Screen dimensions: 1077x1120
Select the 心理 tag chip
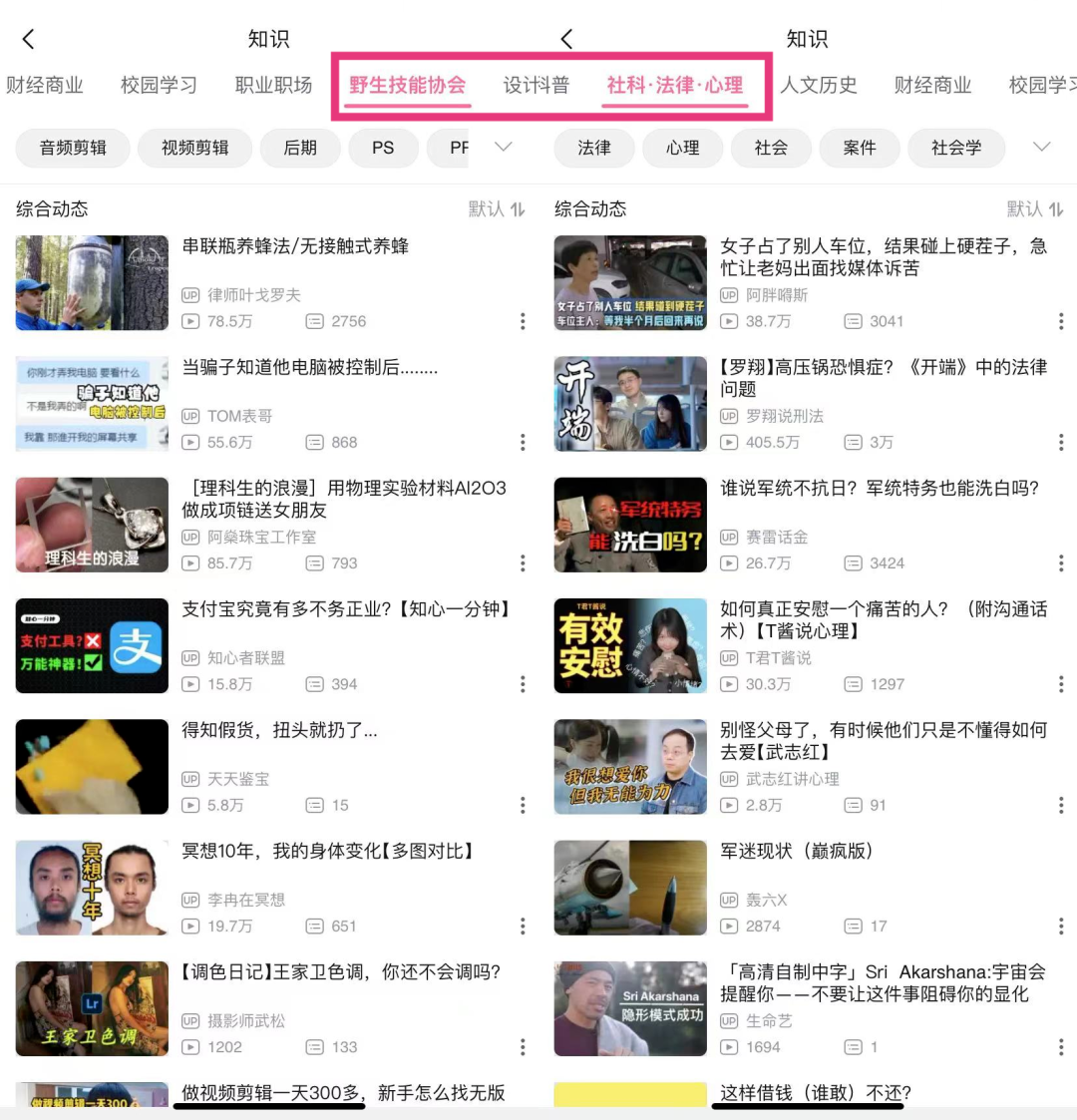pyautogui.click(x=683, y=148)
